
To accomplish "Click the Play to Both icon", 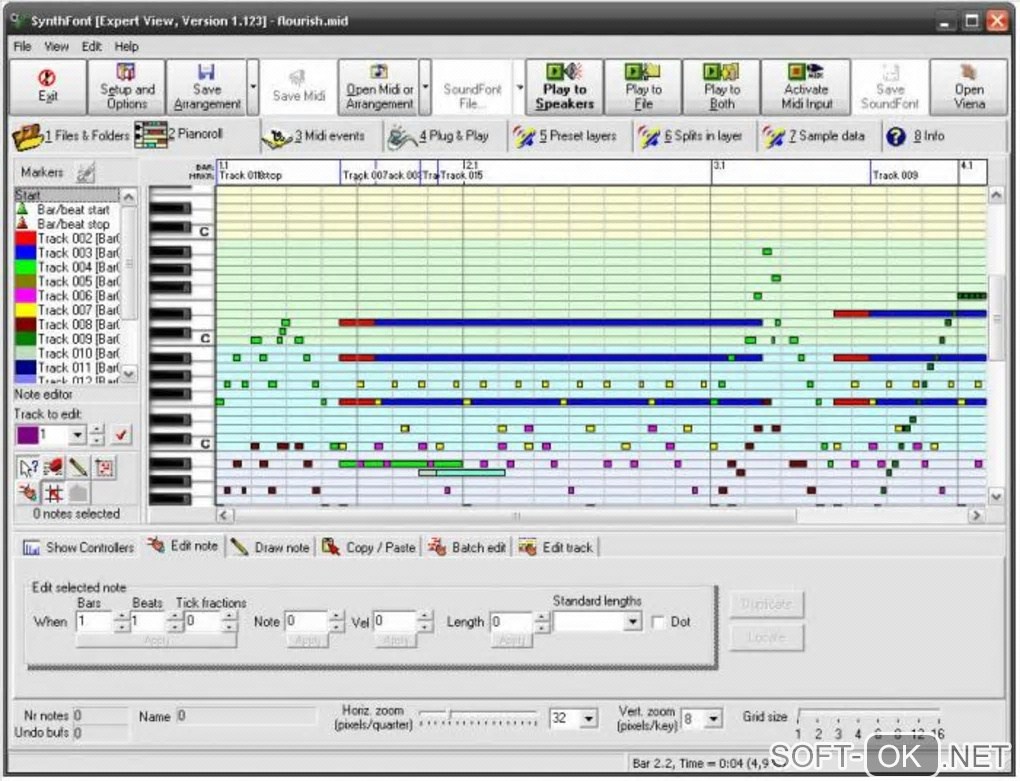I will 721,86.
